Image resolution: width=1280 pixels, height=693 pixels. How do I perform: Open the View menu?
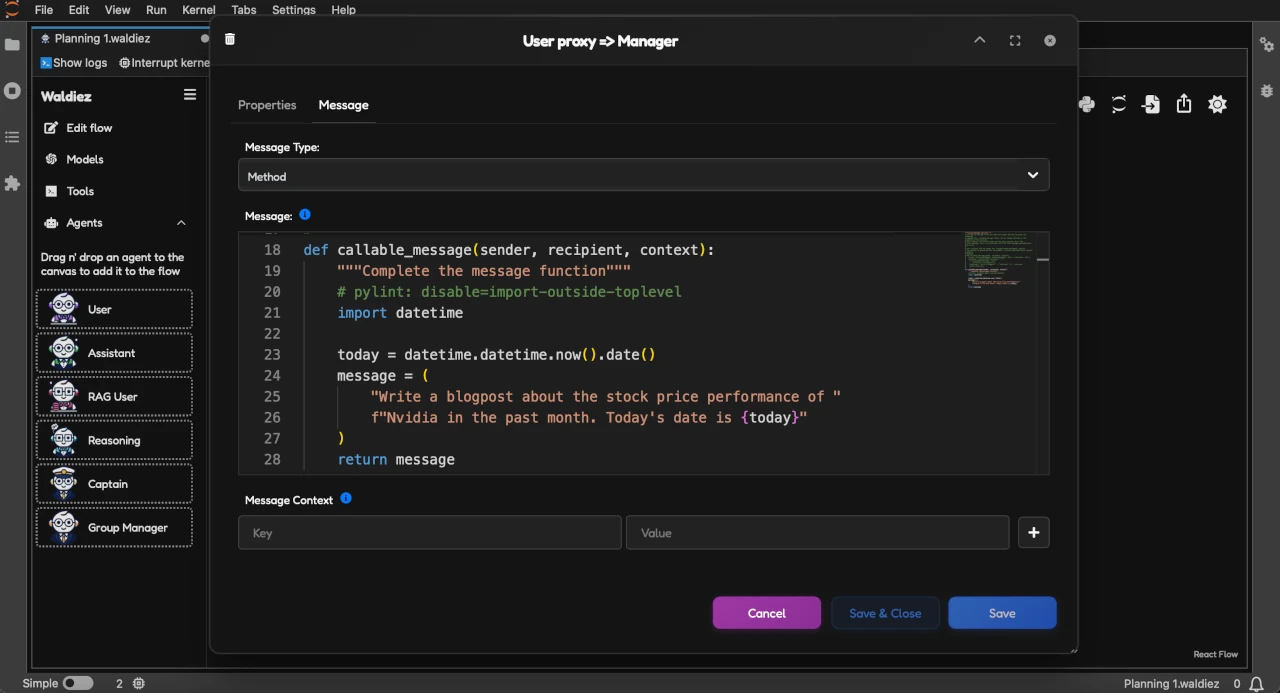point(117,10)
